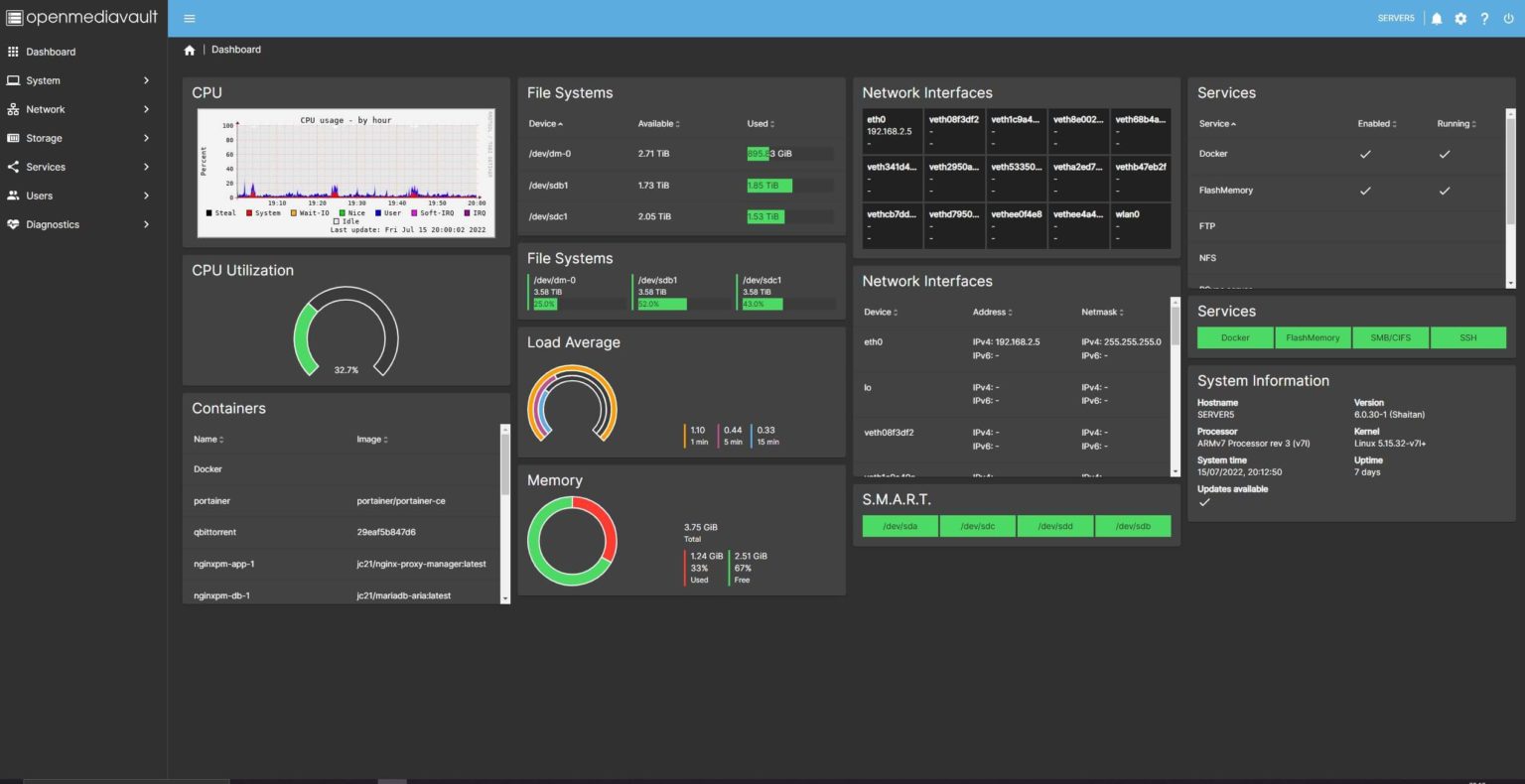Click the Updates available checkmark
Screen dimensions: 1525x784
coord(1204,502)
